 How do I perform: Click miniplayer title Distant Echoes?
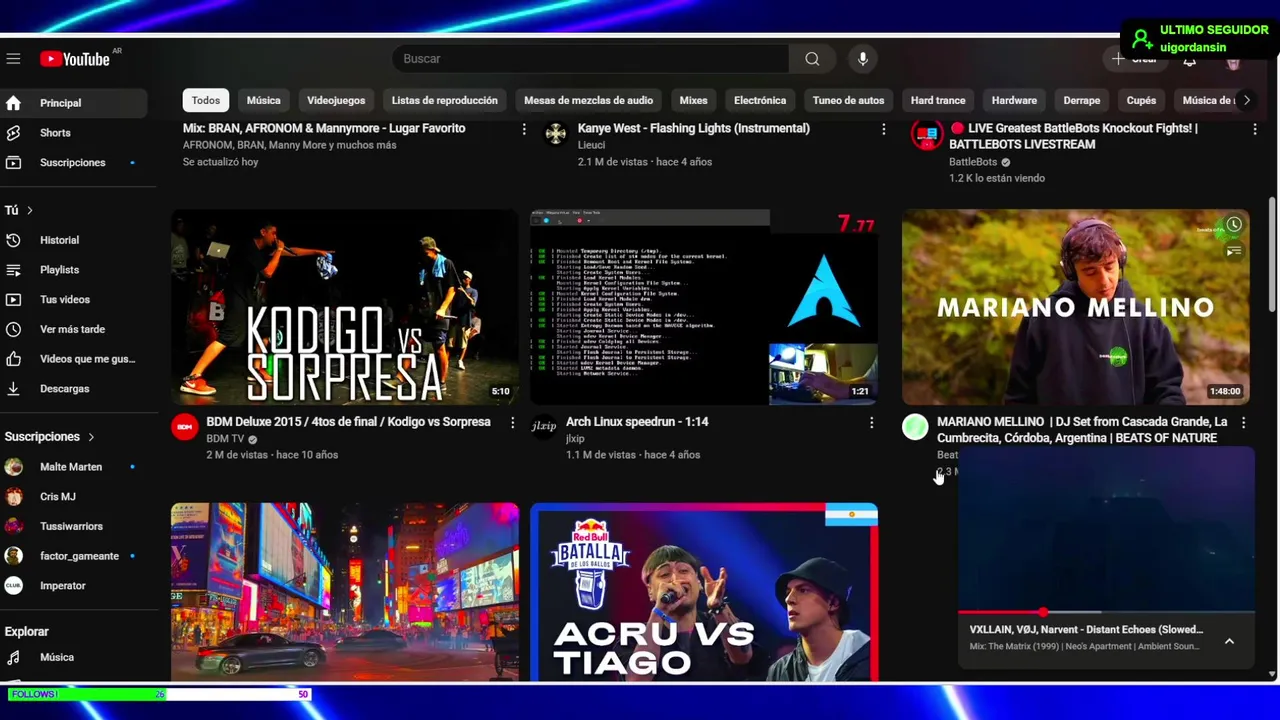1086,630
